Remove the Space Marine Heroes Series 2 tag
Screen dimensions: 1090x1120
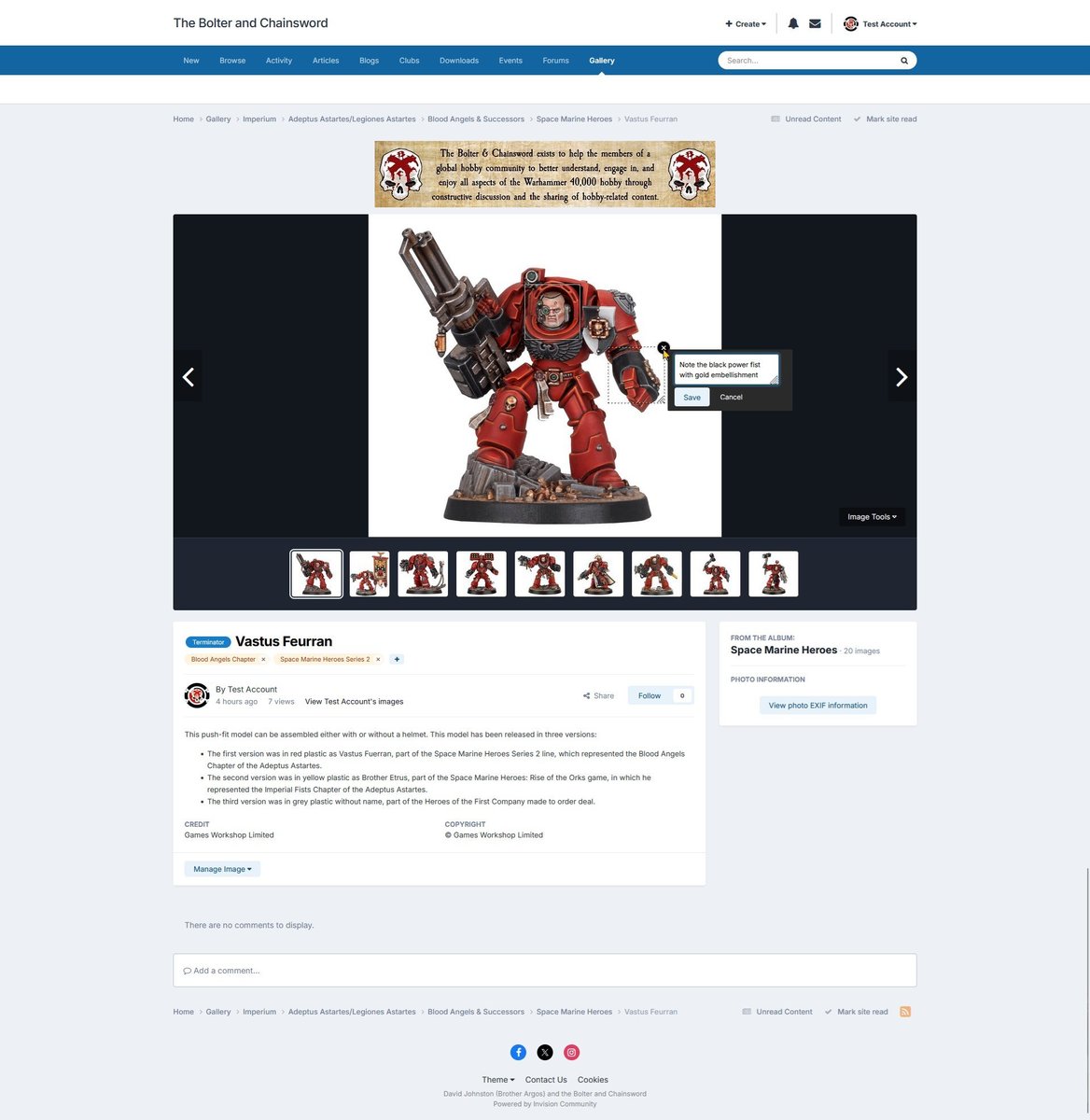click(x=378, y=659)
